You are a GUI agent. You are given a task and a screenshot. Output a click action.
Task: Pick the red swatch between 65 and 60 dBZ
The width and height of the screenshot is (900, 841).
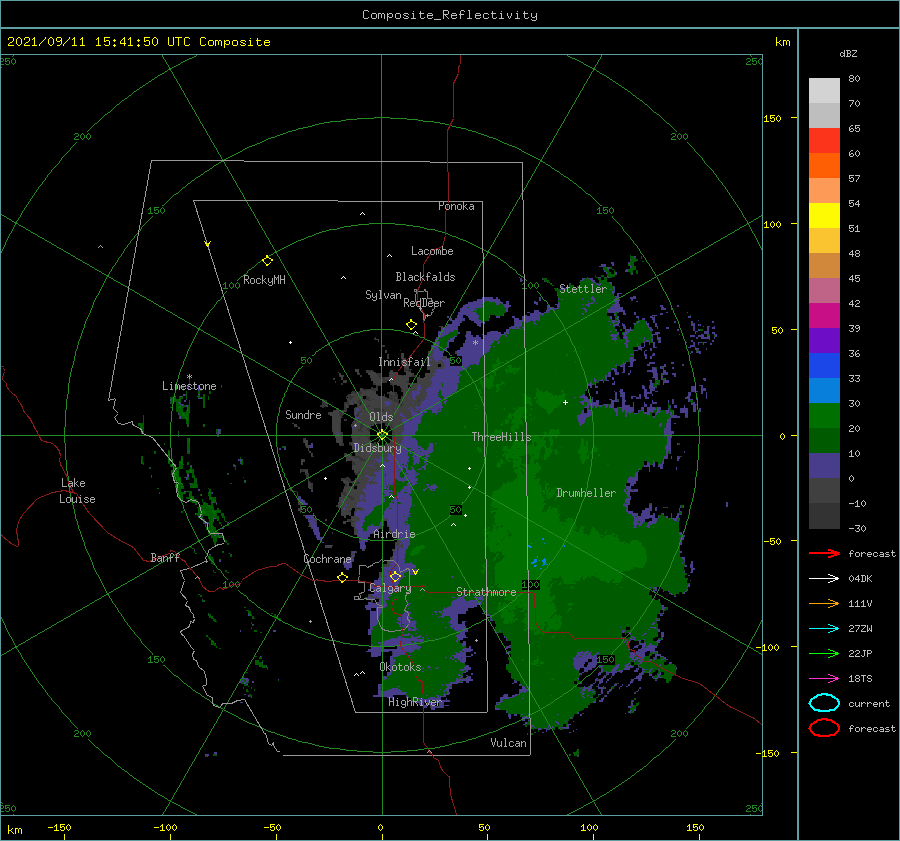(x=824, y=140)
